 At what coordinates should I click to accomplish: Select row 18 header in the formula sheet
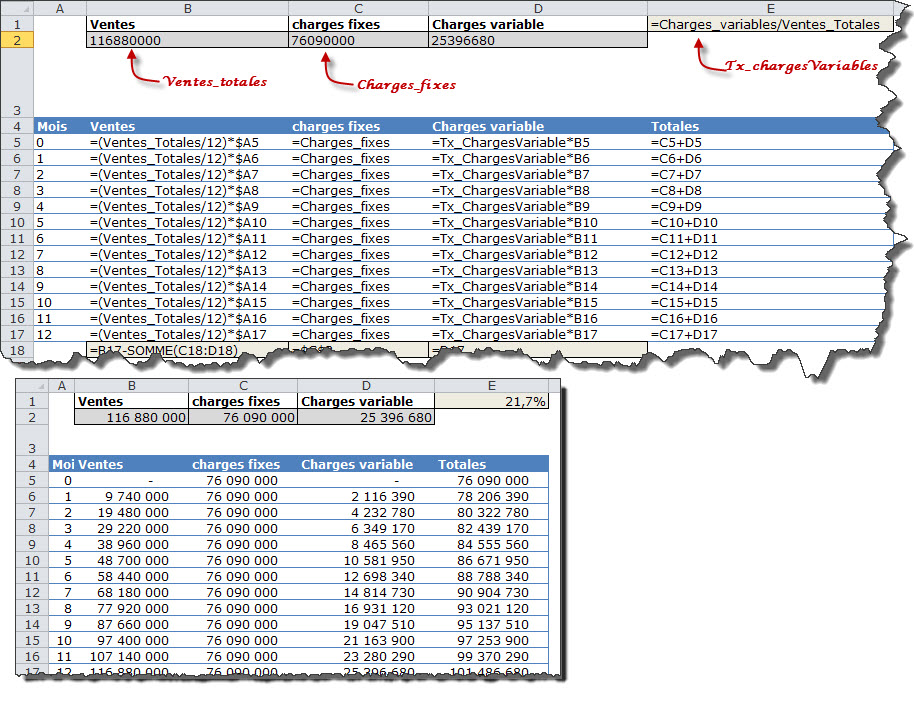pos(17,350)
